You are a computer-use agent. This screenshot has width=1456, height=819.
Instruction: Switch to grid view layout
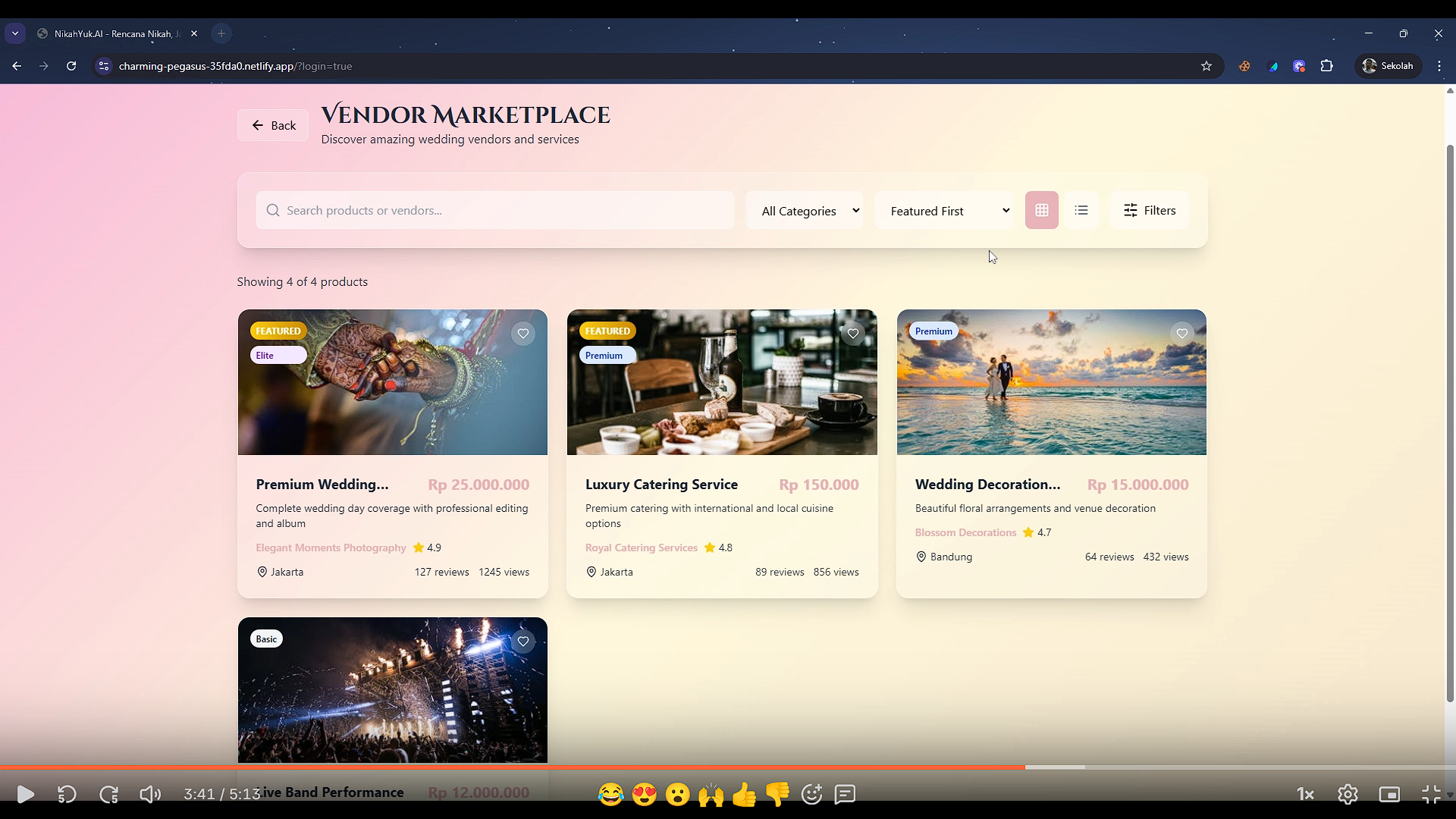(x=1041, y=210)
